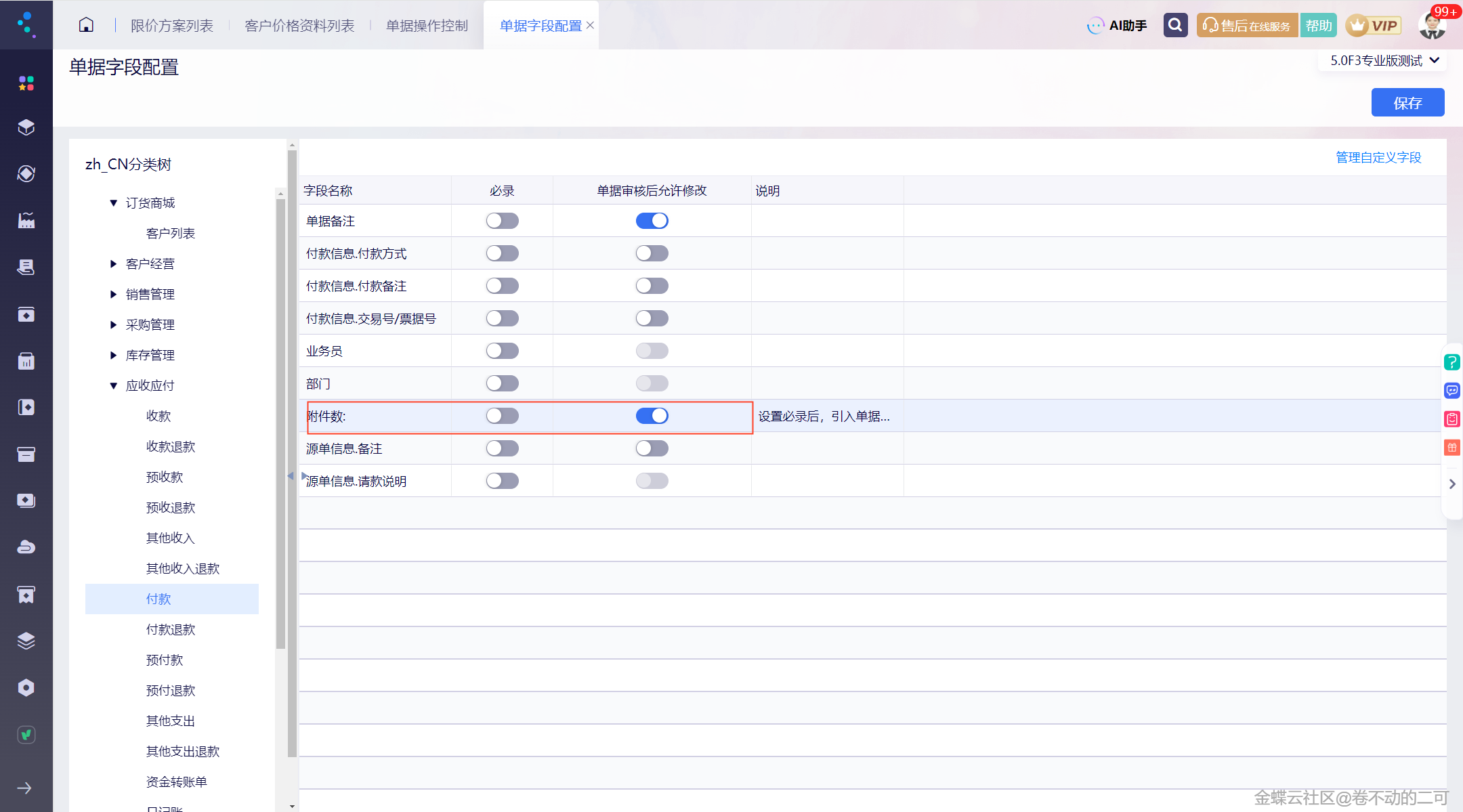Viewport: 1463px width, 812px height.
Task: Open the stacked layers sidebar icon
Action: click(x=26, y=641)
